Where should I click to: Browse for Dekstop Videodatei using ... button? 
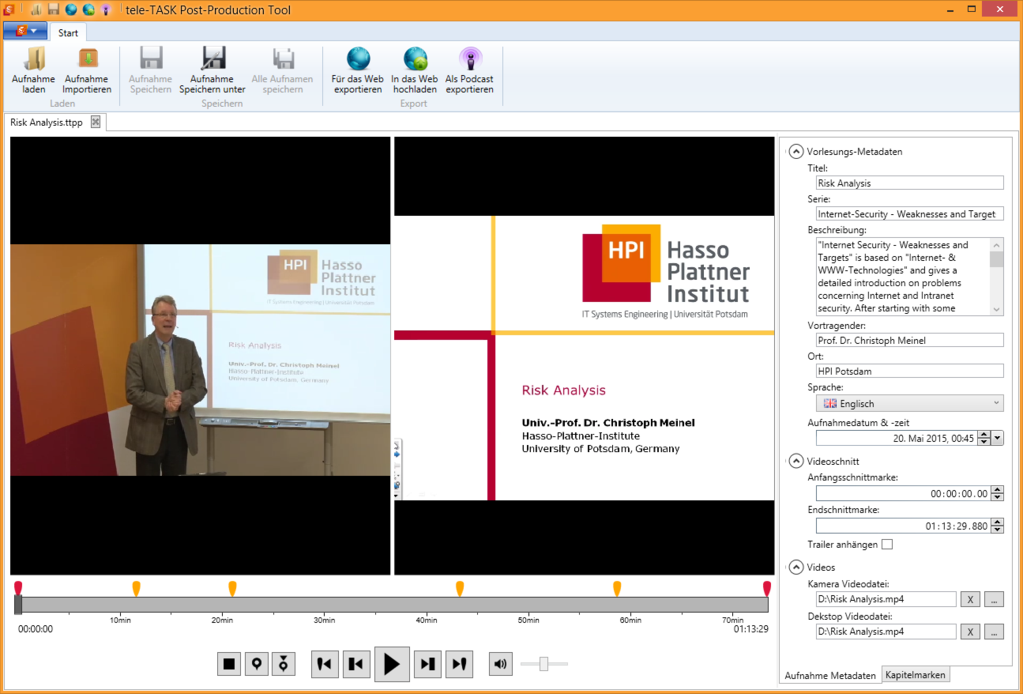[993, 632]
